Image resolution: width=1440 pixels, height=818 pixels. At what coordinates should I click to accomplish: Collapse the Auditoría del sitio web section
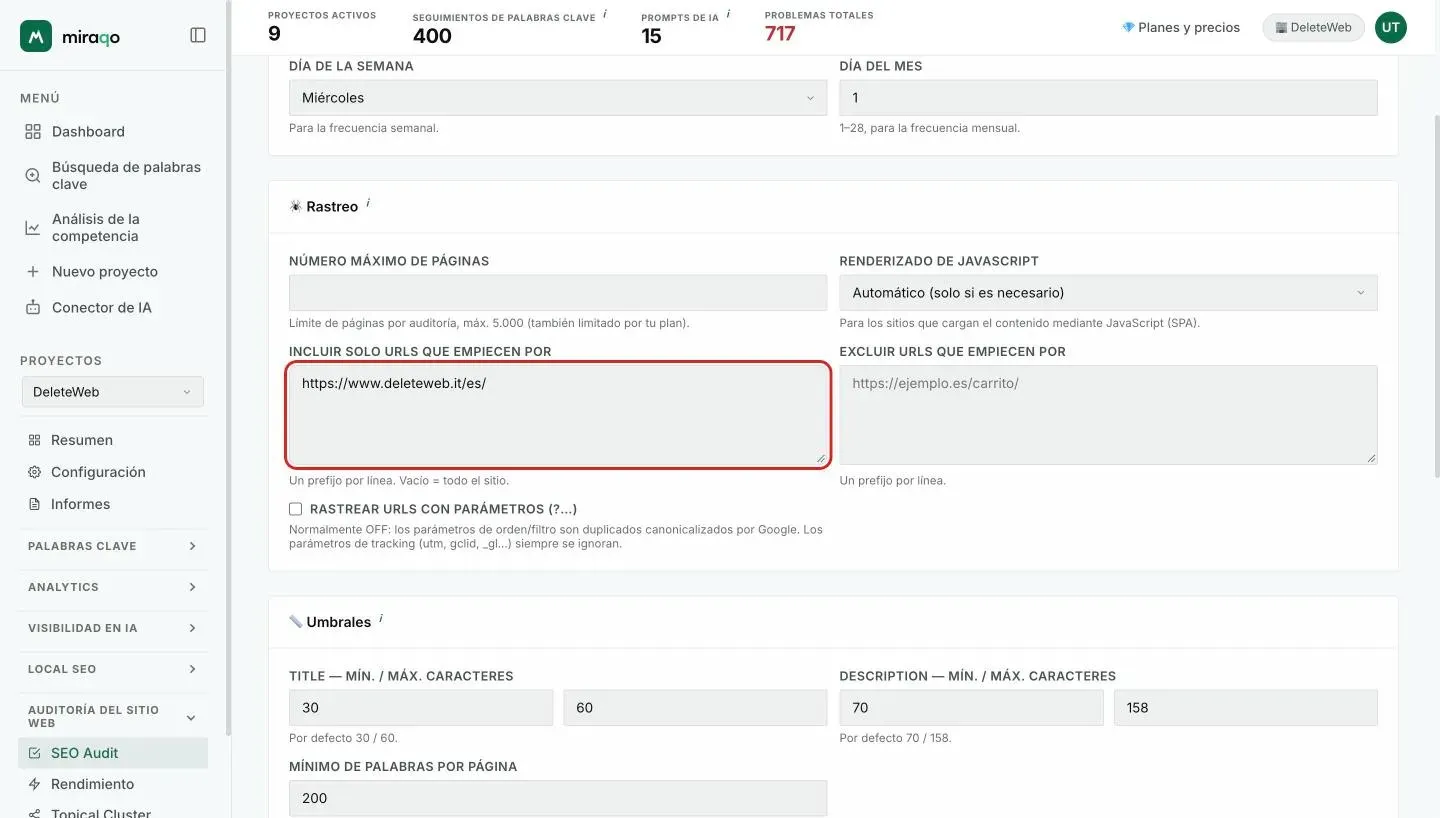(113, 716)
